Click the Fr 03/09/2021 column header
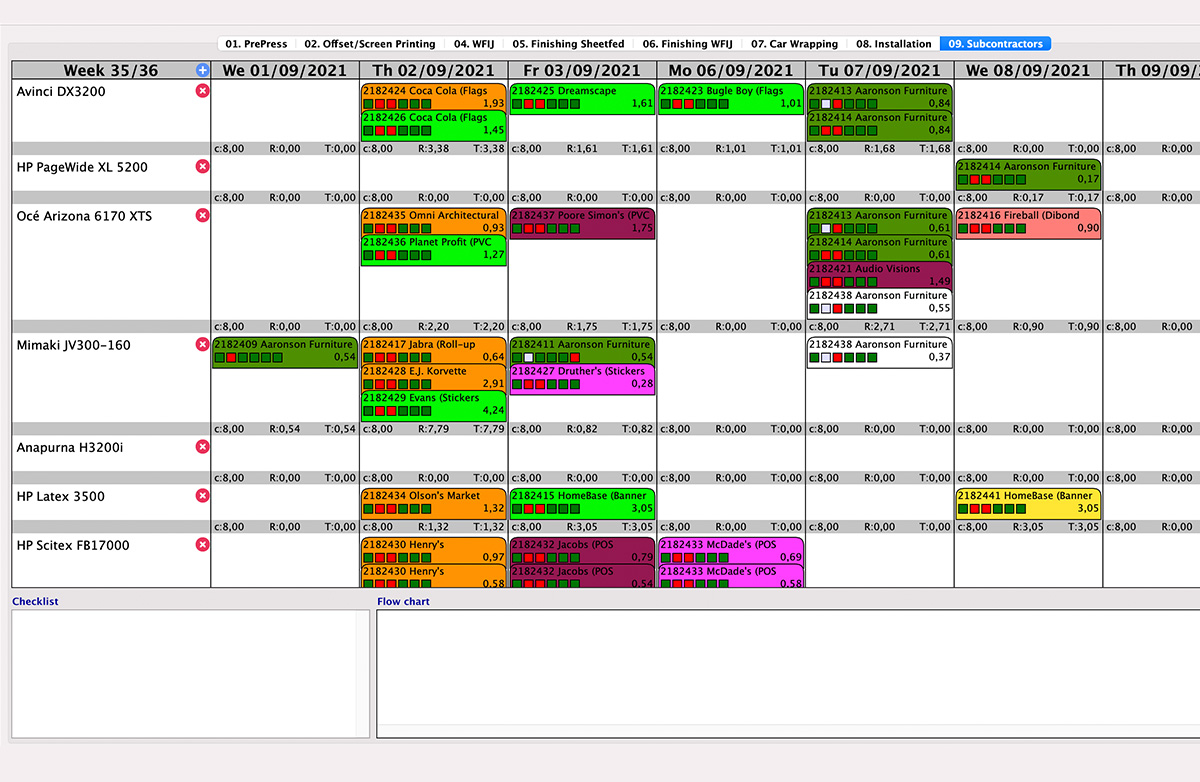The image size is (1200, 782). pos(582,70)
